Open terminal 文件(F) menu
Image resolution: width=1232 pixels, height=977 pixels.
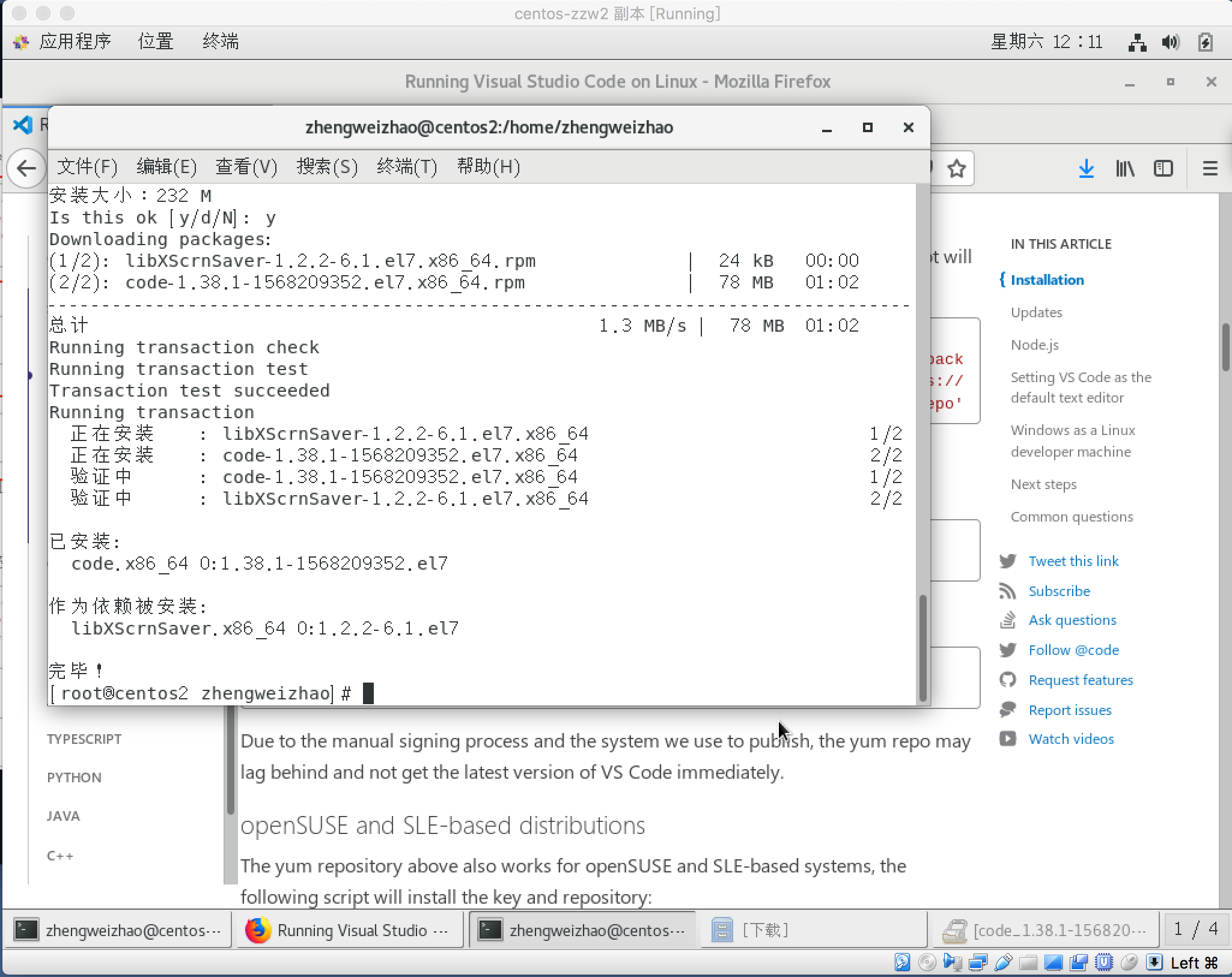[87, 166]
